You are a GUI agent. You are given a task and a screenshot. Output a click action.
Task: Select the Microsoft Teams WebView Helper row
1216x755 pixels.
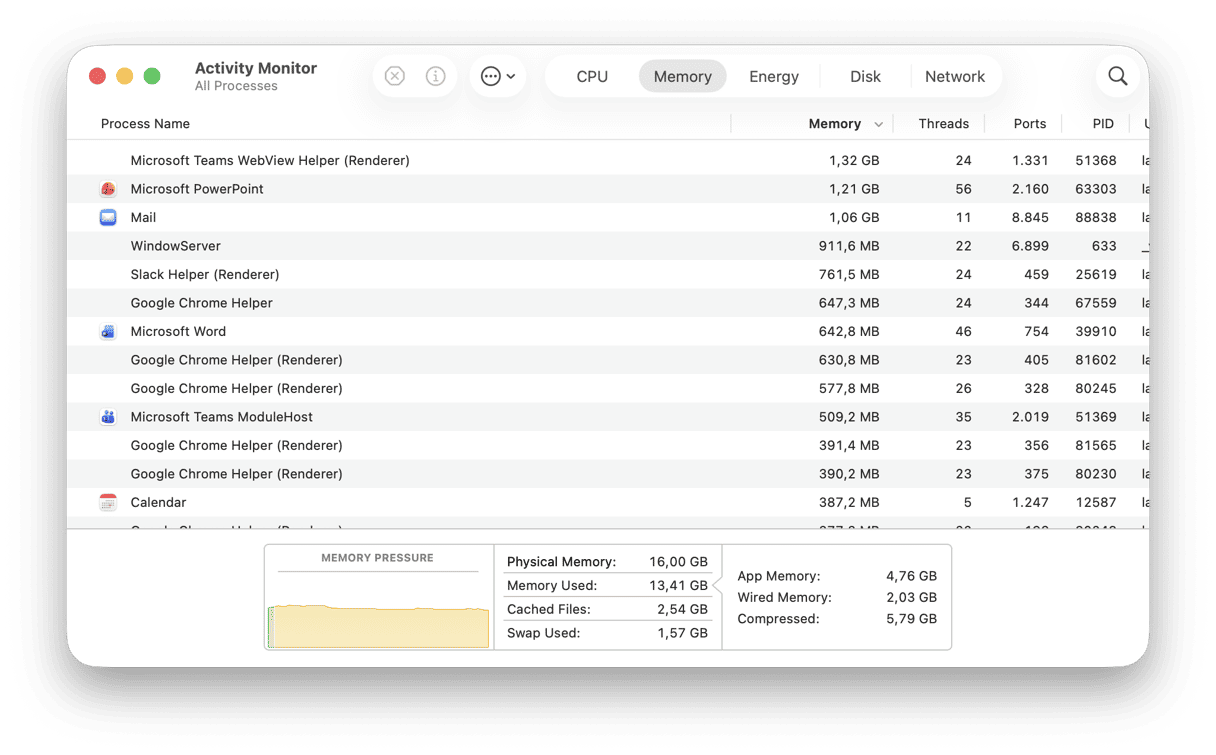click(608, 160)
